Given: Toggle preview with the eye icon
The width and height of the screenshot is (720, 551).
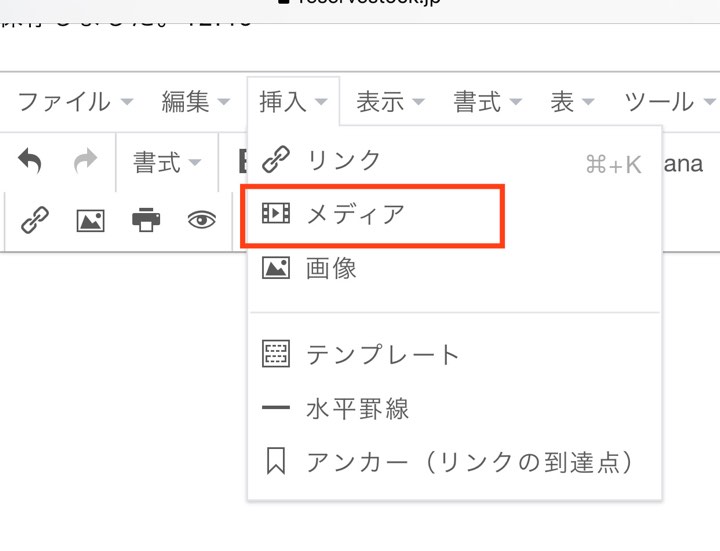Looking at the screenshot, I should 202,220.
